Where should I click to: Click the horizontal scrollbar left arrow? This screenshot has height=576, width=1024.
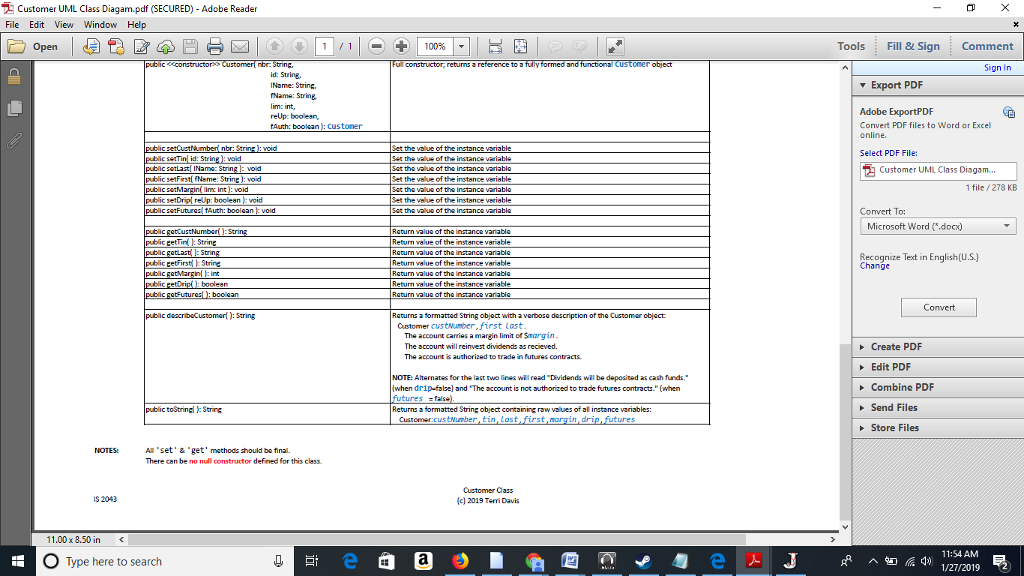click(121, 539)
